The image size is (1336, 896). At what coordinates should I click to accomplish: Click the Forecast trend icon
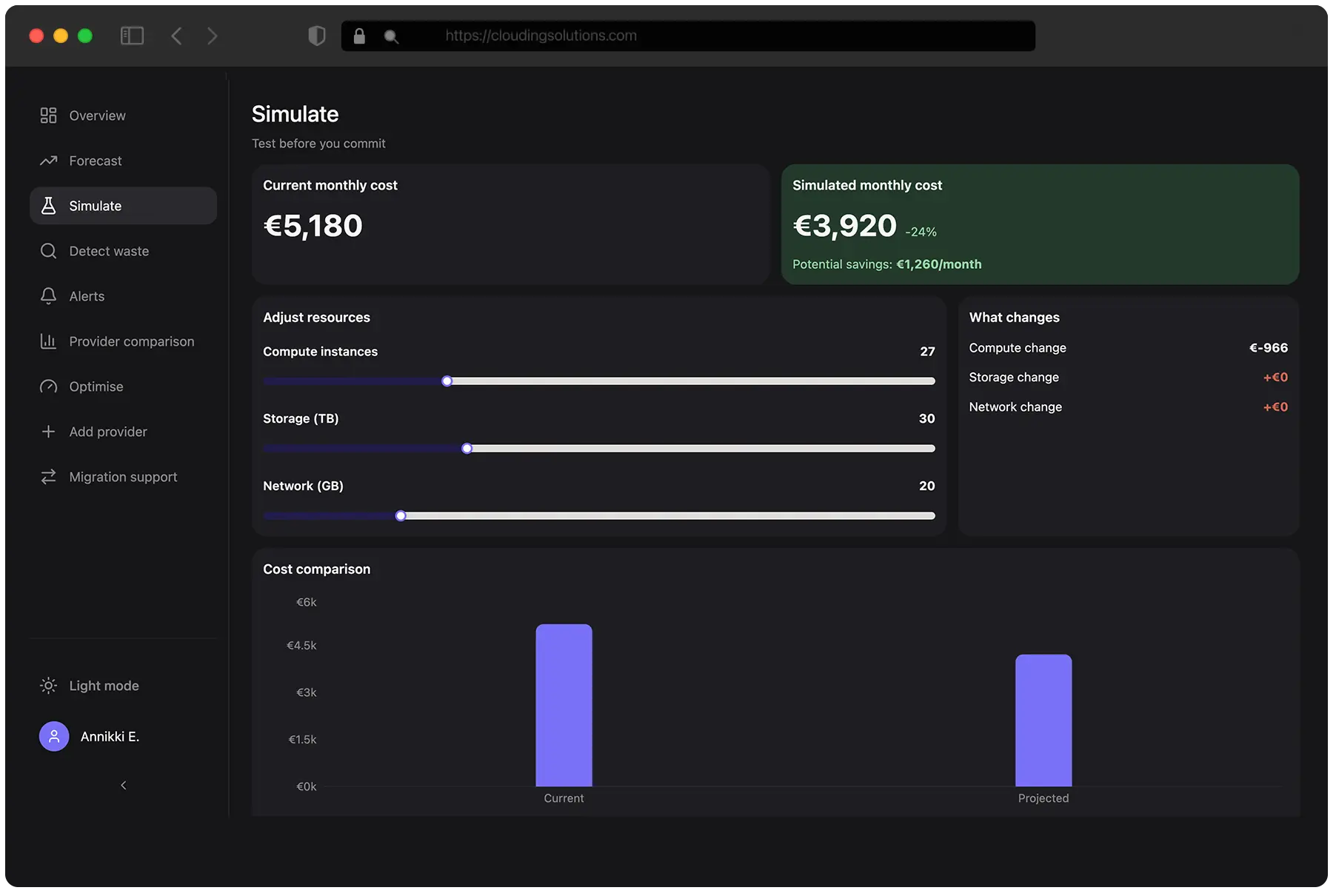[48, 161]
